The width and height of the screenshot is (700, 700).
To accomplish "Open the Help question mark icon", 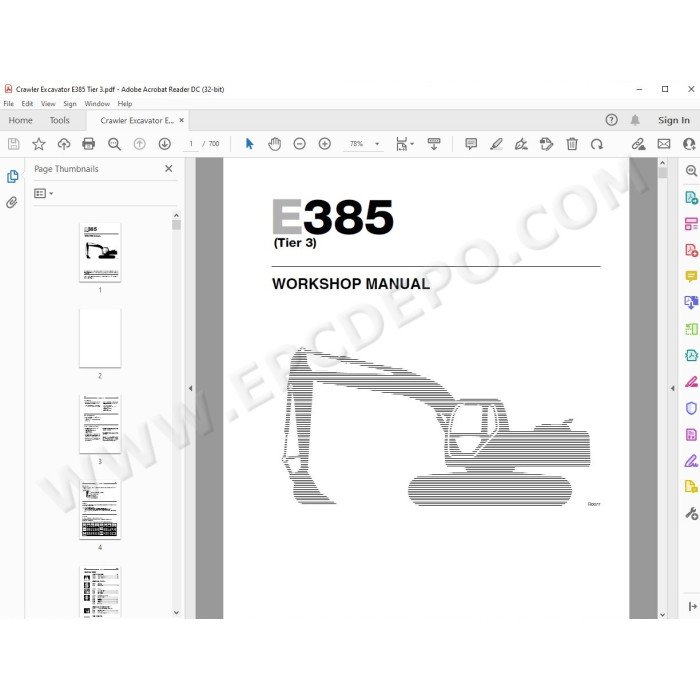I will 612,120.
